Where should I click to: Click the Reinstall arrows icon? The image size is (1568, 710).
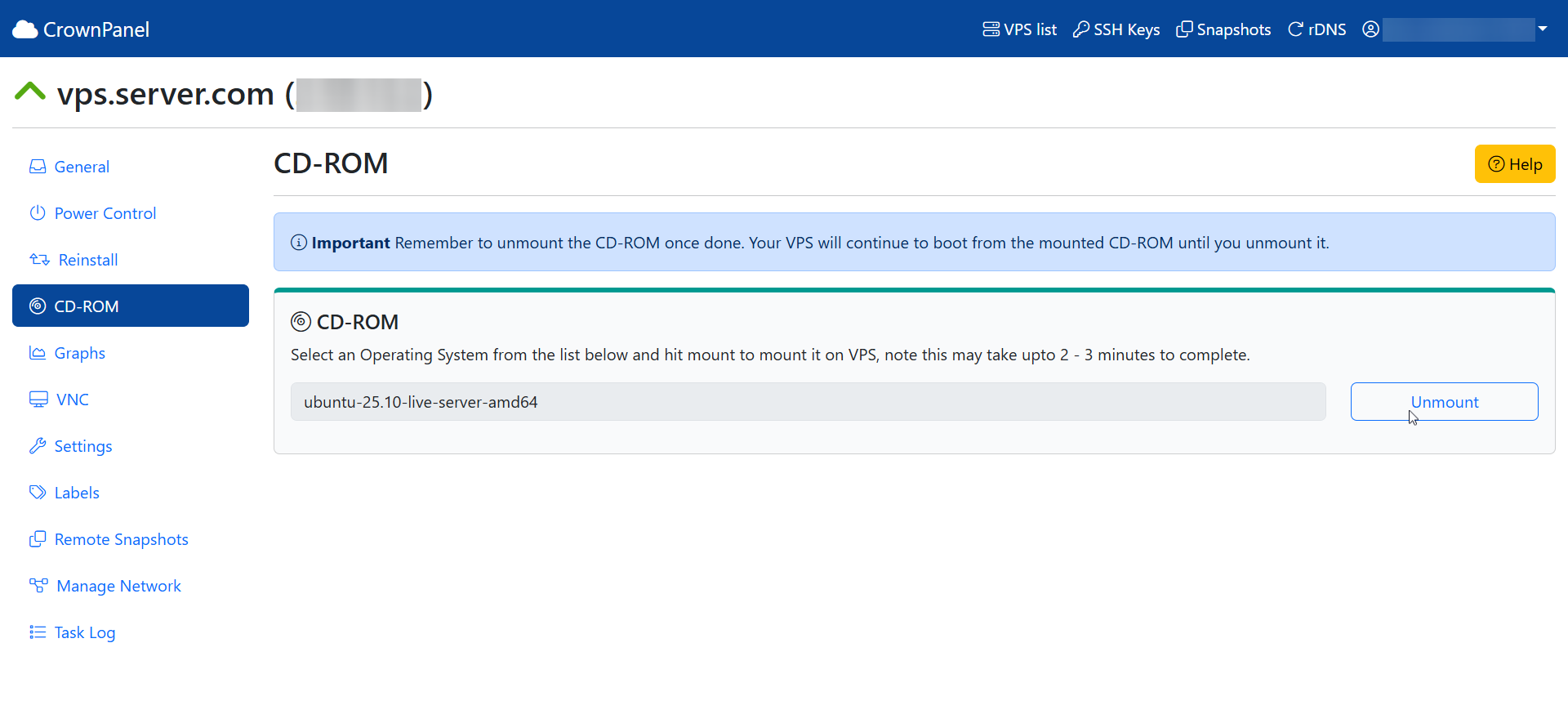coord(39,260)
